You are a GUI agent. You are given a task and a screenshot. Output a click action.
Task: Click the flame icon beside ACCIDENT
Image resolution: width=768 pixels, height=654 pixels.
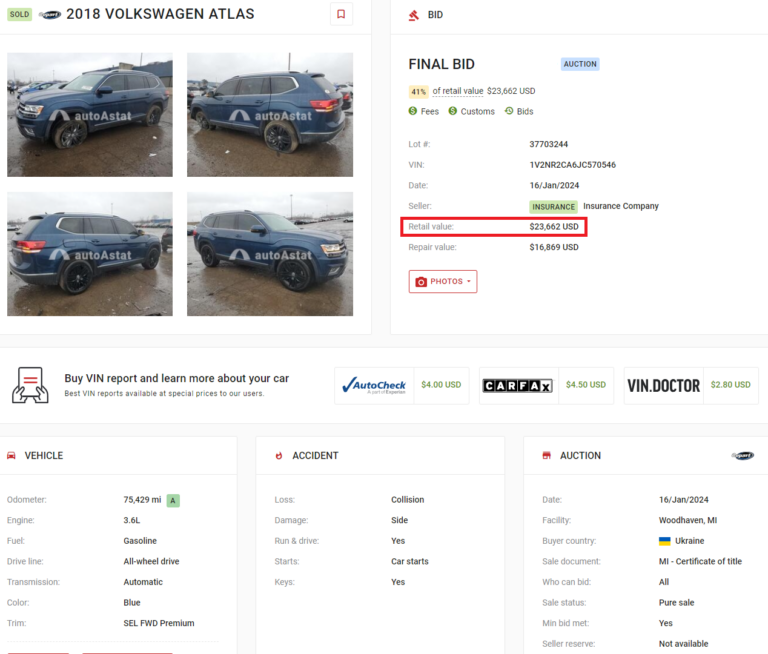(279, 455)
